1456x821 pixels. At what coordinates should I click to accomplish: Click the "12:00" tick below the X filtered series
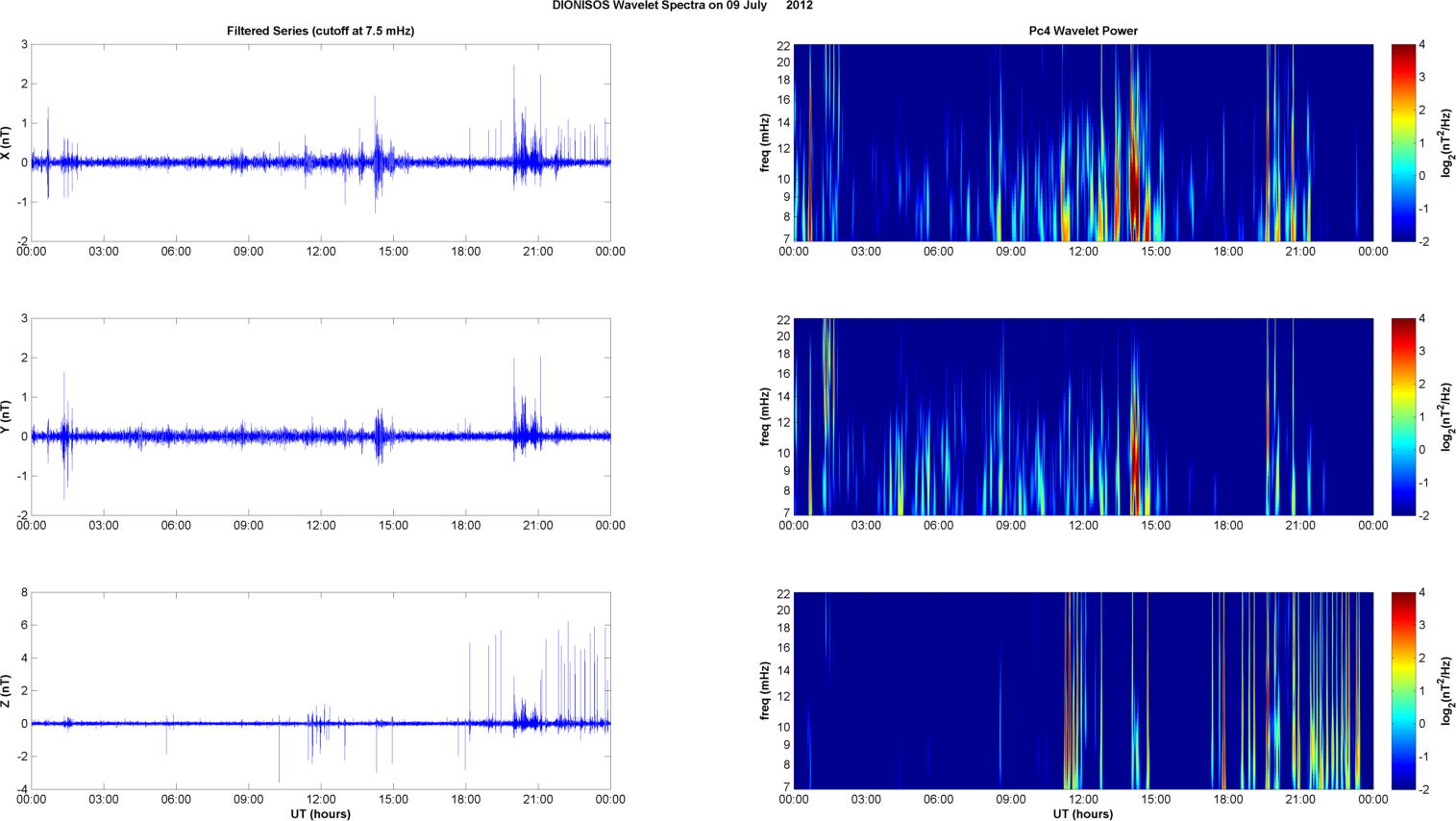[x=321, y=252]
